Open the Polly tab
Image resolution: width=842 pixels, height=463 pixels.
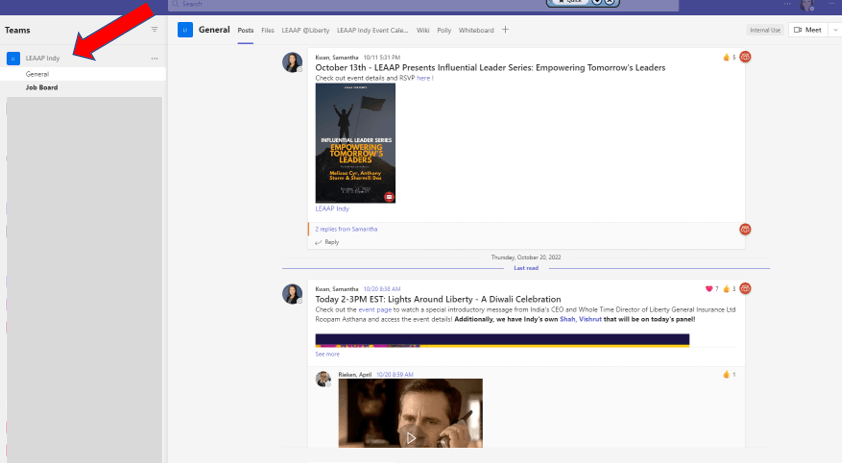[x=444, y=30]
